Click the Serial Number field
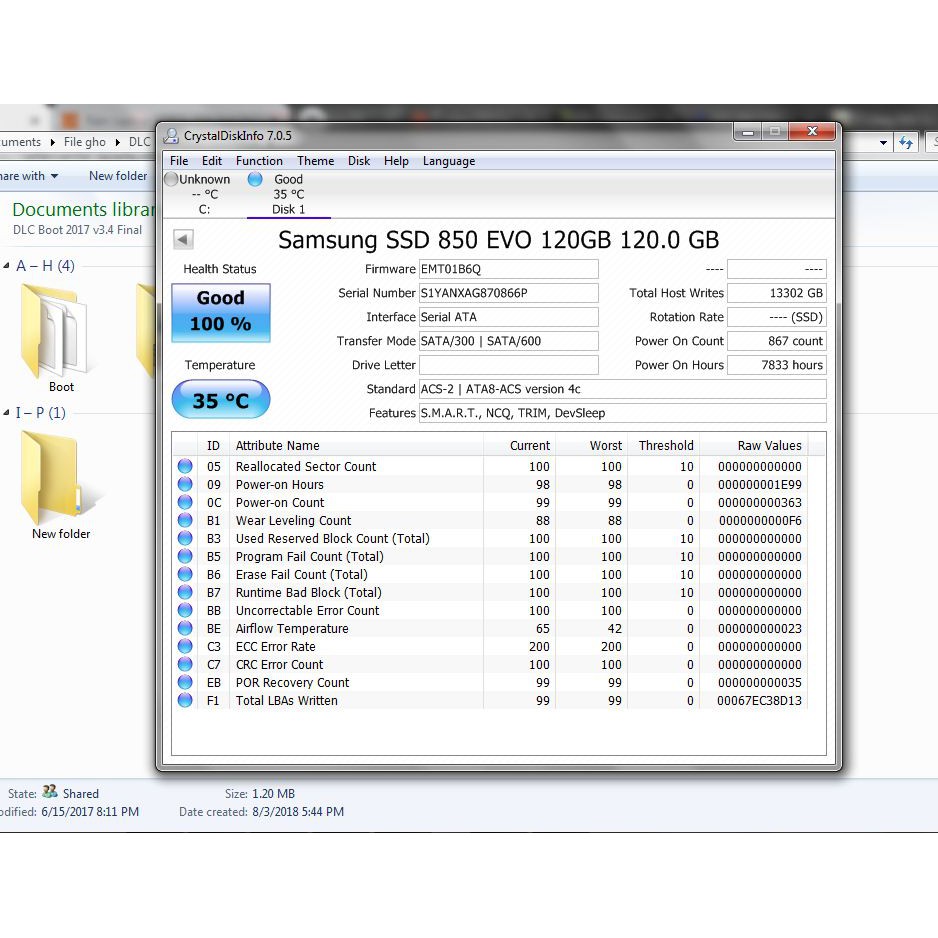Image resolution: width=938 pixels, height=938 pixels. (508, 293)
